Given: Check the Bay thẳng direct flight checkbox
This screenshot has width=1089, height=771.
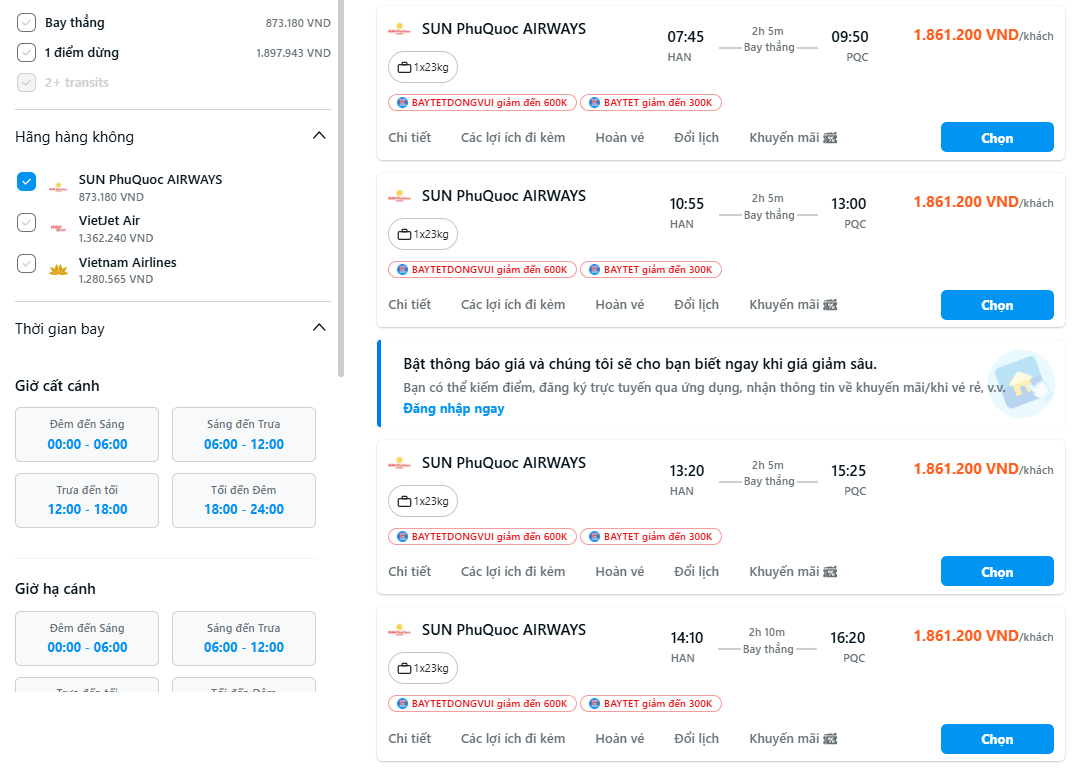Looking at the screenshot, I should pos(27,22).
